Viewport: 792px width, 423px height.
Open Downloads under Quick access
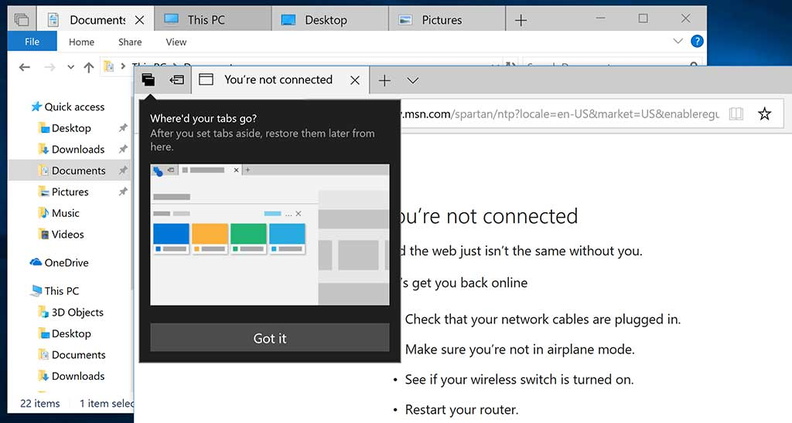(72, 149)
